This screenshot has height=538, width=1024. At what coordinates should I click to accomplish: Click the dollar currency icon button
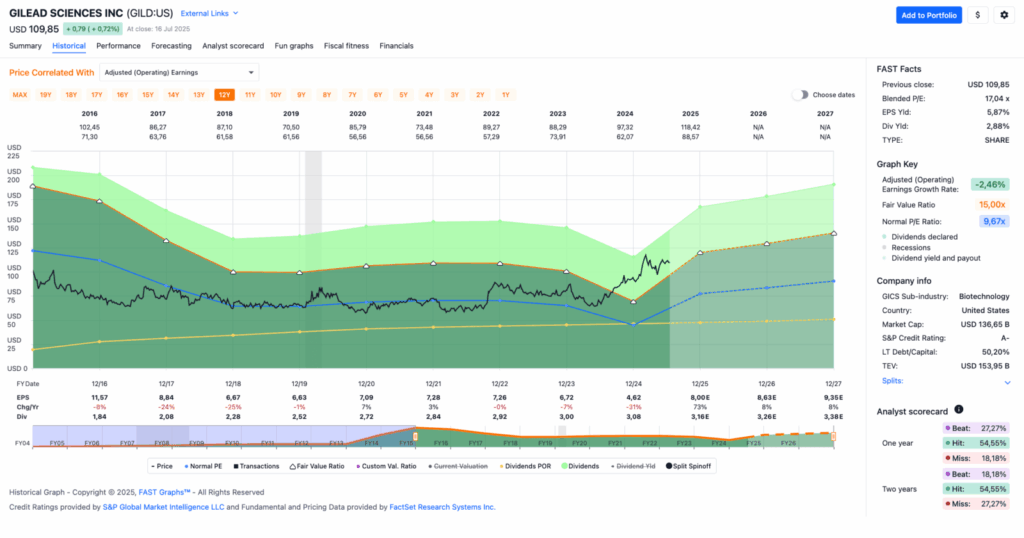click(978, 15)
